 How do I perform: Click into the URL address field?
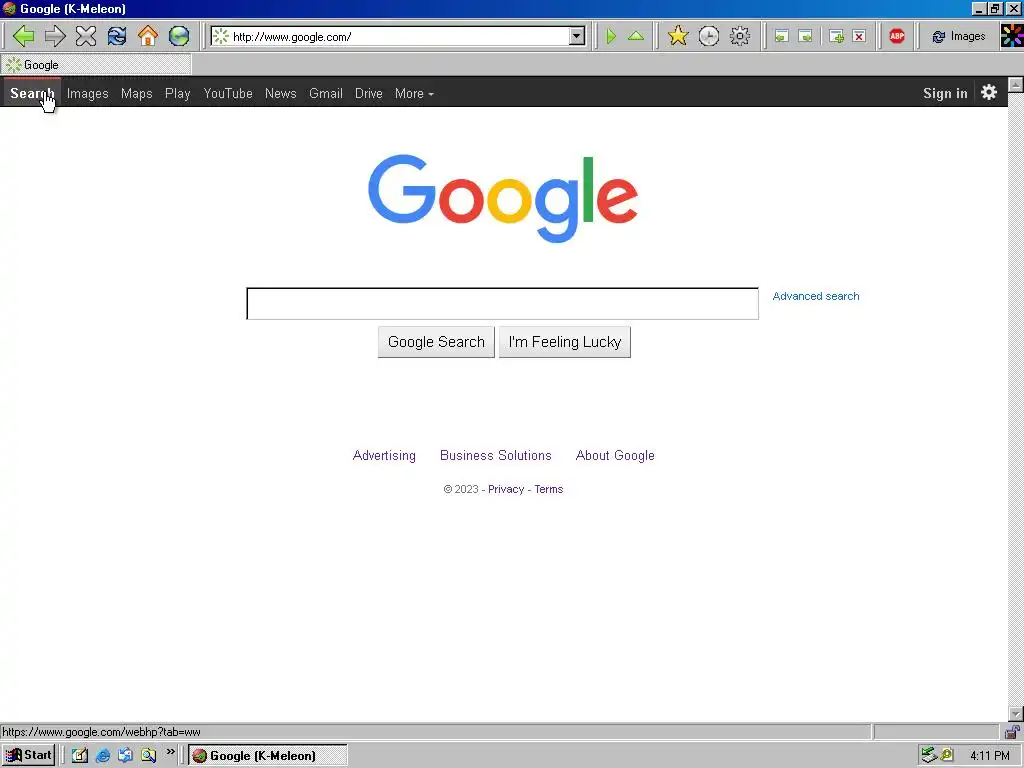coord(400,37)
